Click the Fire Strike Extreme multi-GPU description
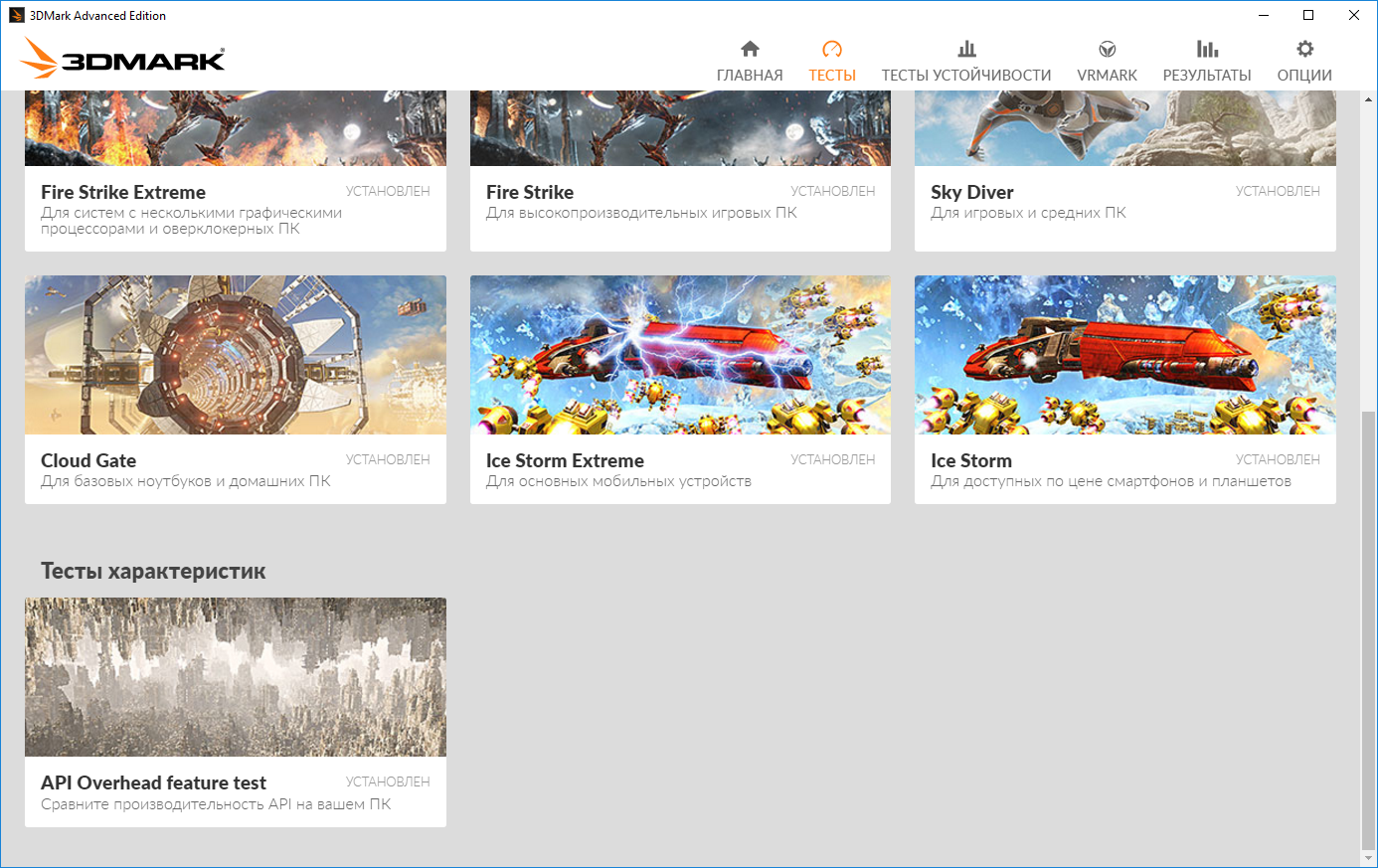This screenshot has width=1378, height=868. click(191, 221)
